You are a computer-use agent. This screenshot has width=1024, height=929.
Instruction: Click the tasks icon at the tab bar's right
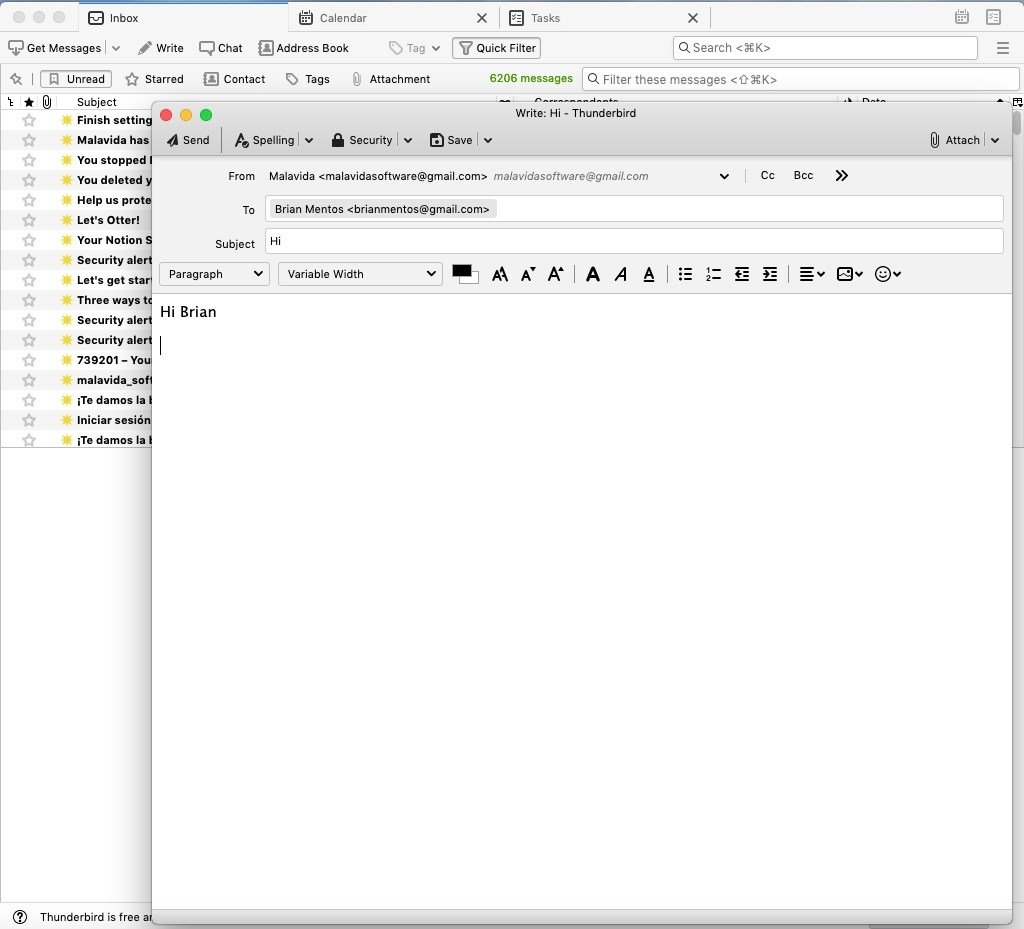click(994, 17)
